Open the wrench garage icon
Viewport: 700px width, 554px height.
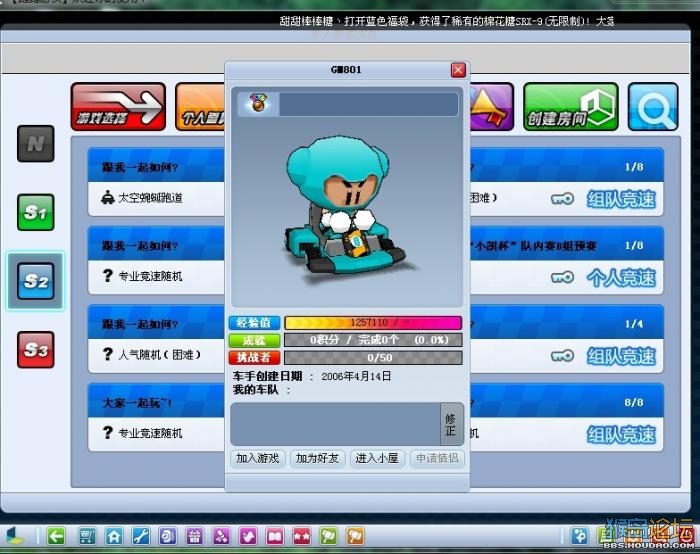coord(141,536)
